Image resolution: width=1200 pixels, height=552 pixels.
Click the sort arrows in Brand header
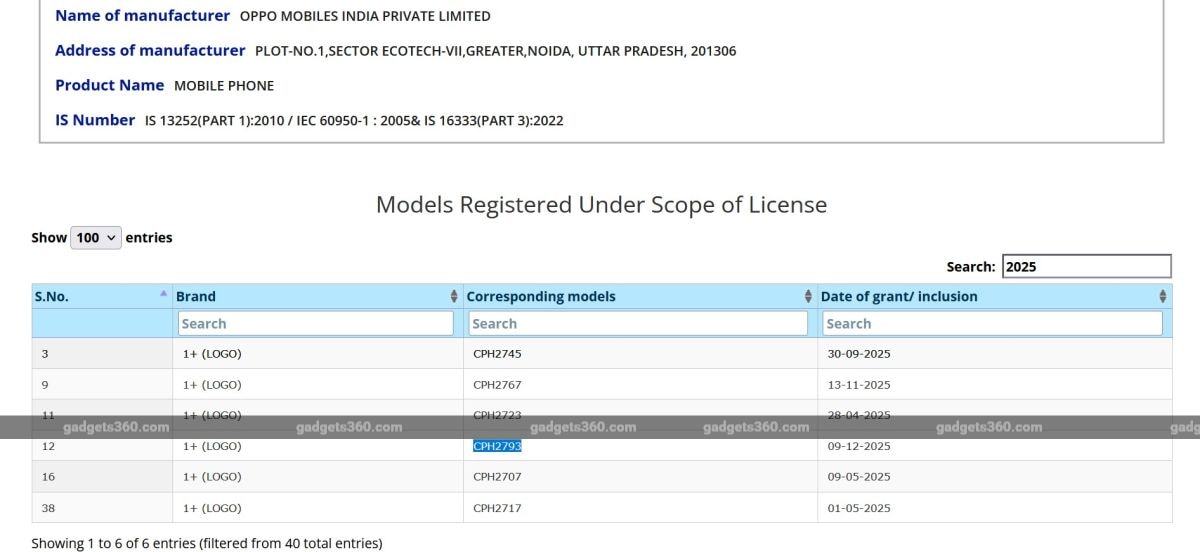tap(455, 297)
